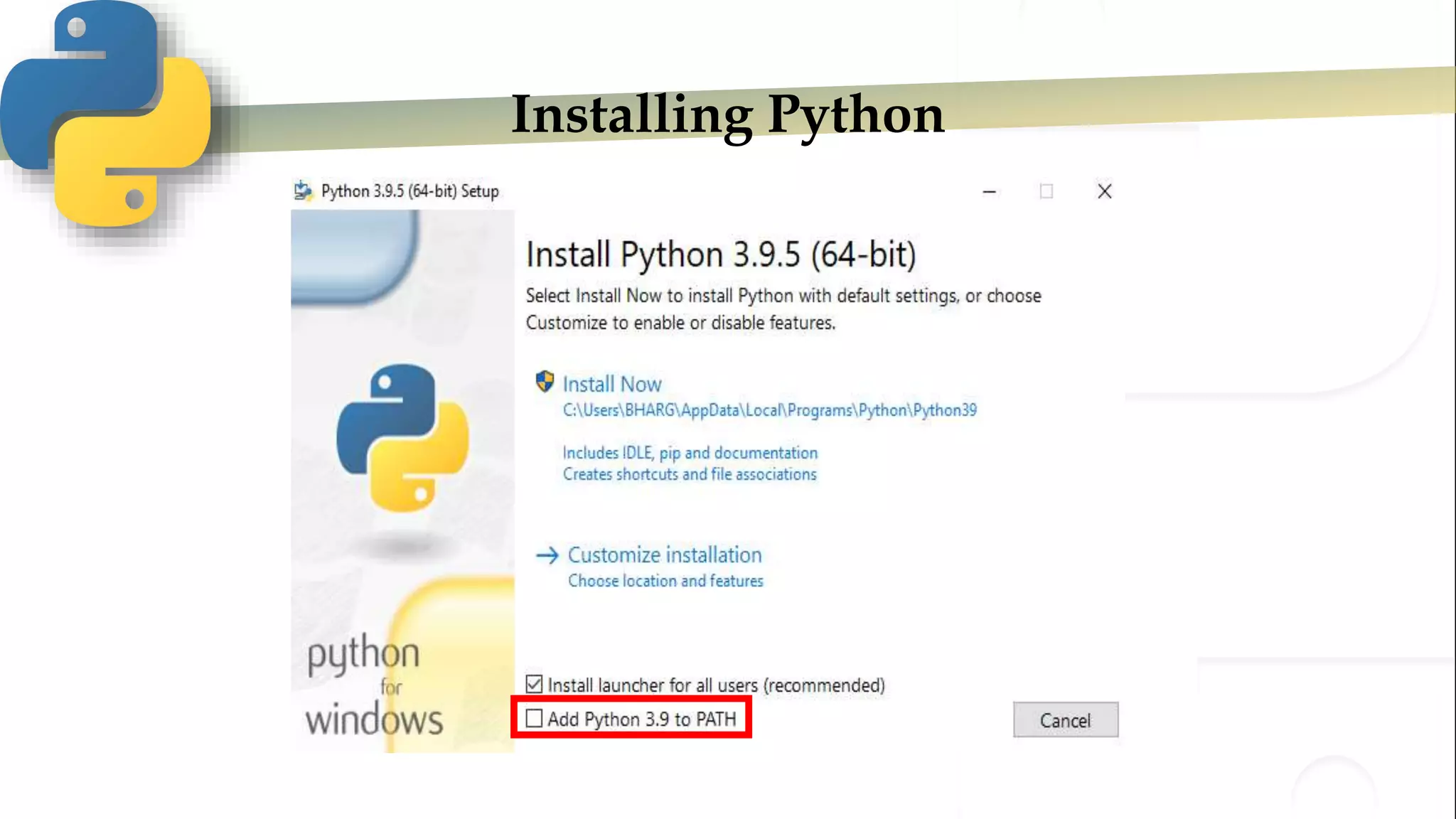
Task: Click the arrow icon for Customize installation
Action: [x=547, y=555]
